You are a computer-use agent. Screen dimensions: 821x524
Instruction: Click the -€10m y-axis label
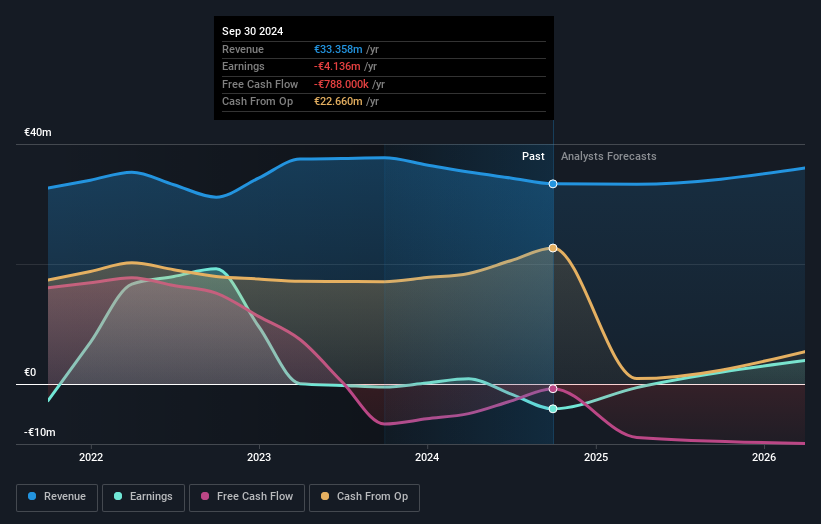[x=40, y=432]
